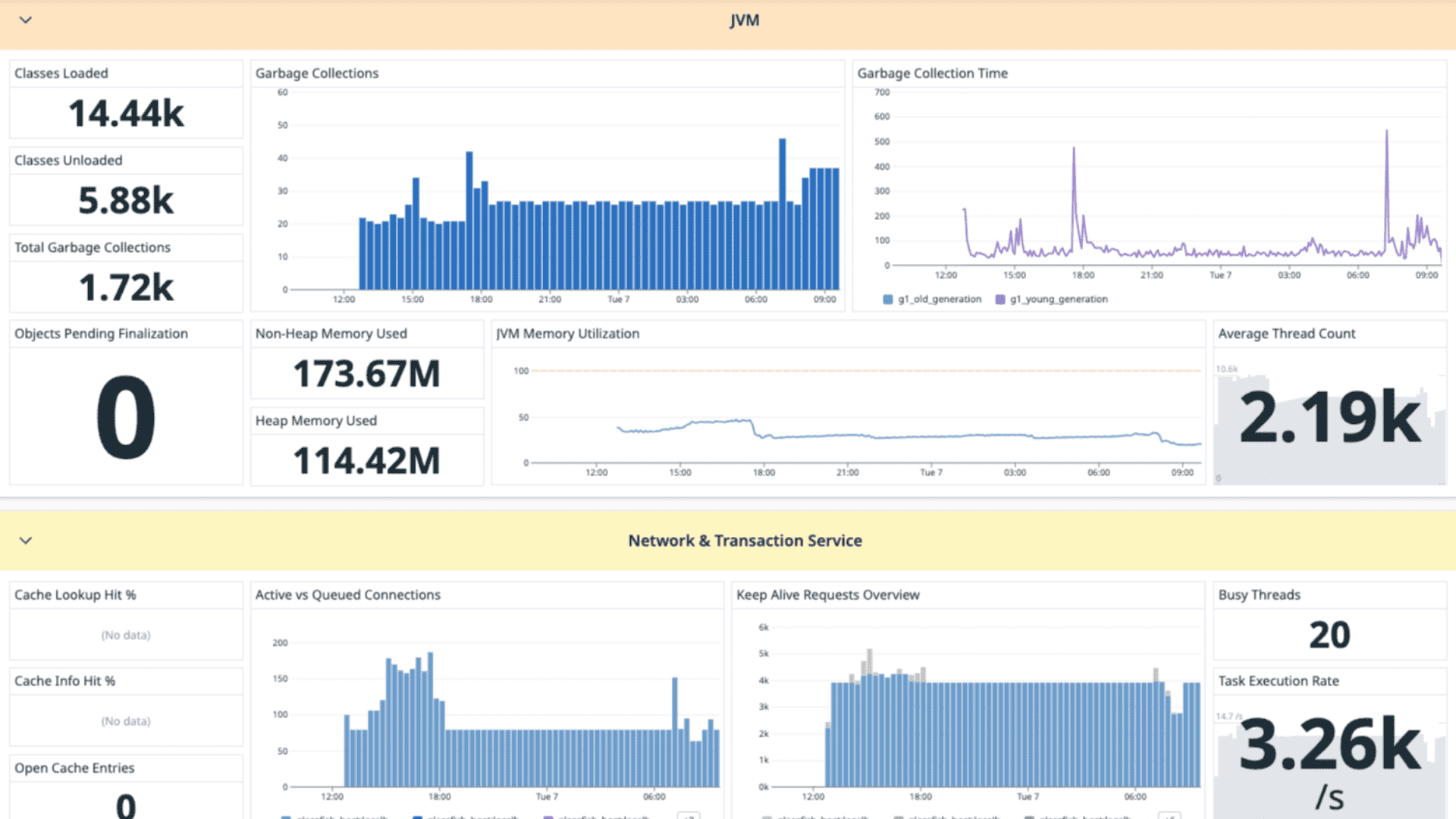
Task: Open the Objects Pending Finalization widget title
Action: pyautogui.click(x=101, y=334)
